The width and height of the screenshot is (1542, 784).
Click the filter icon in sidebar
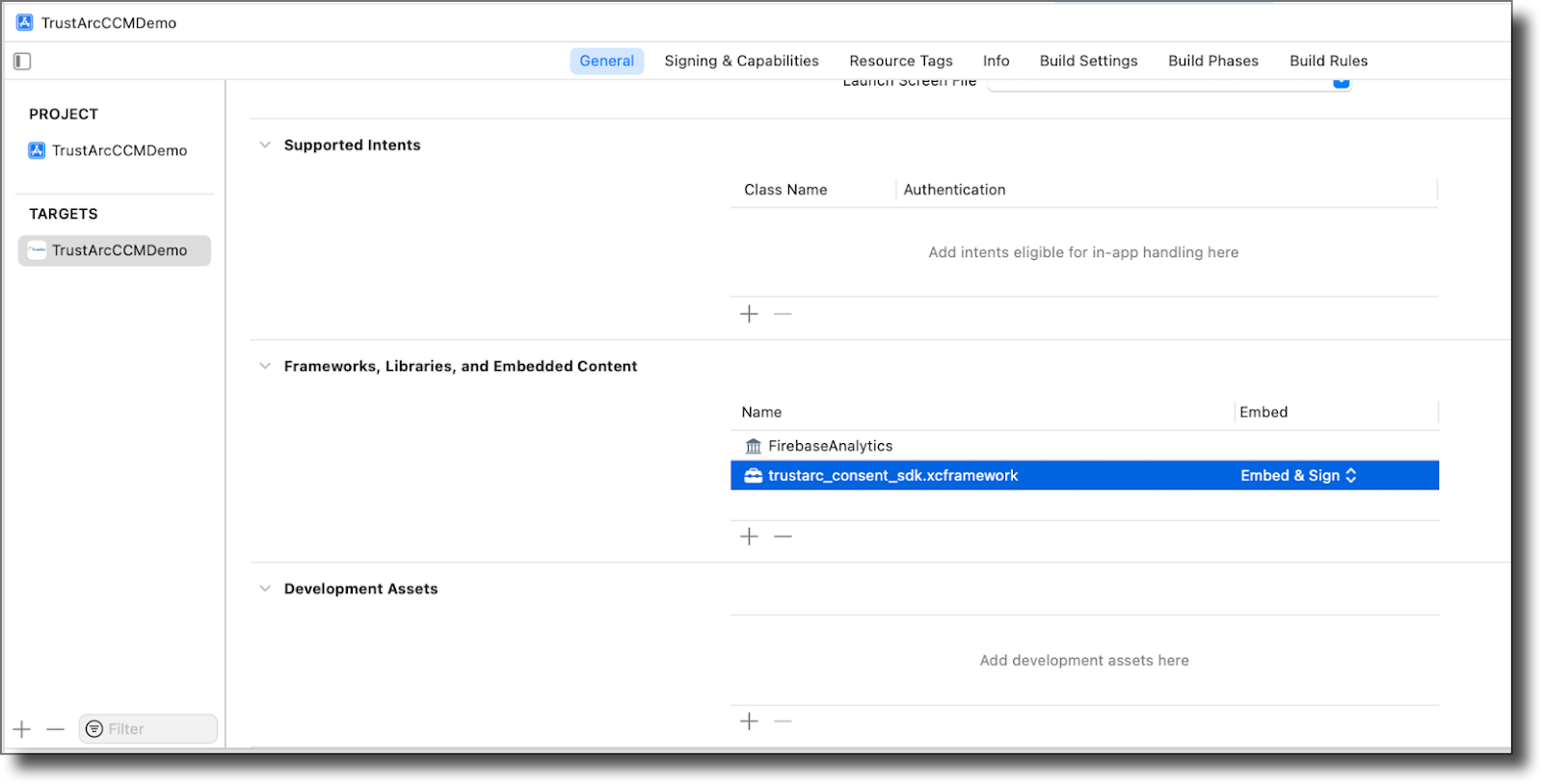pyautogui.click(x=94, y=729)
